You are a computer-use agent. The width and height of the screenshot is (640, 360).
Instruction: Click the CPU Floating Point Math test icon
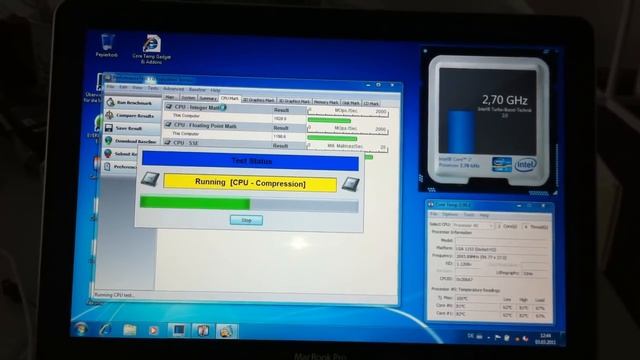pos(168,125)
